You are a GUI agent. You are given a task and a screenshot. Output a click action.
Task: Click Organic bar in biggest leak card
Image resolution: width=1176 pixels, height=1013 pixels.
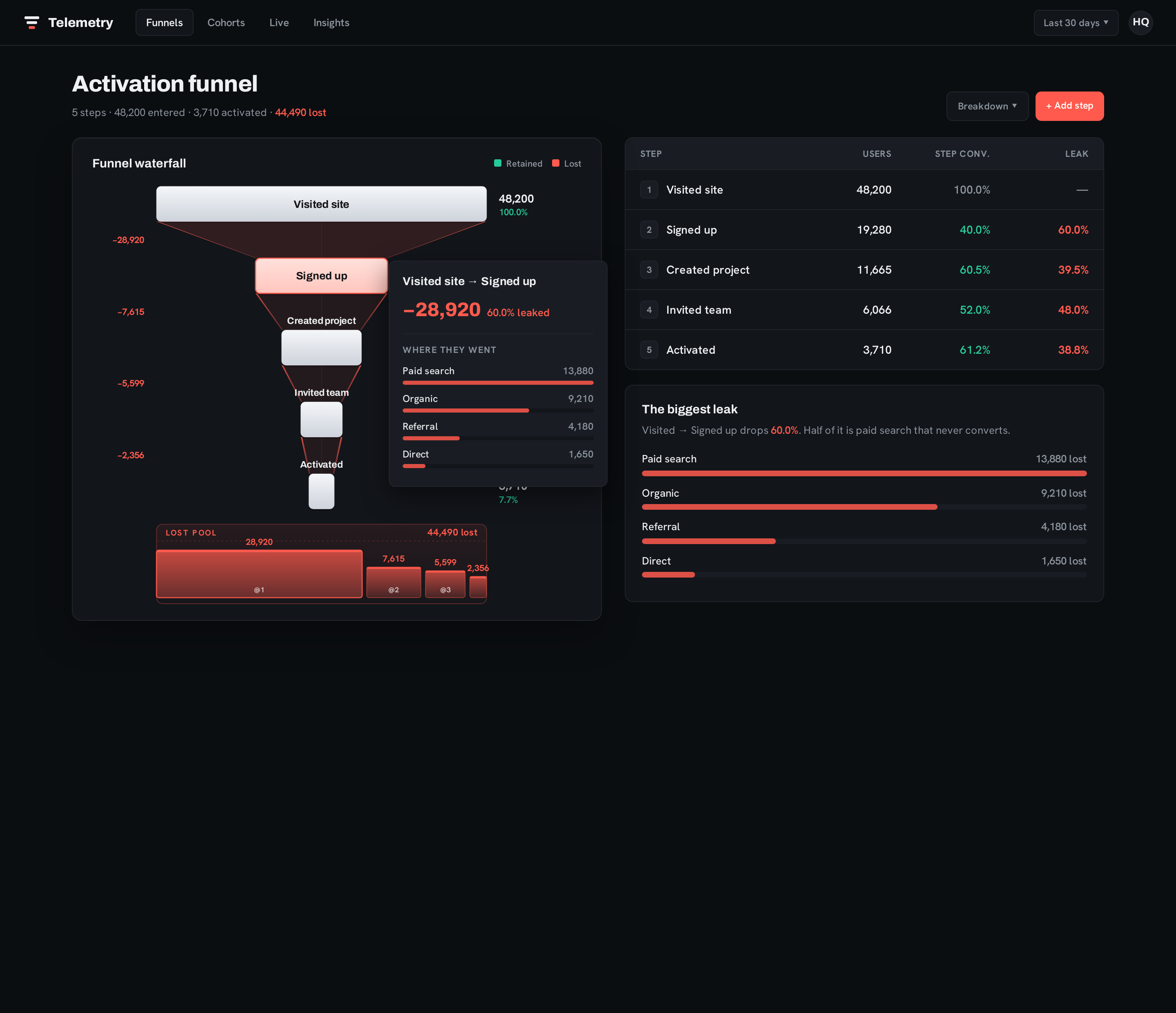pyautogui.click(x=864, y=507)
